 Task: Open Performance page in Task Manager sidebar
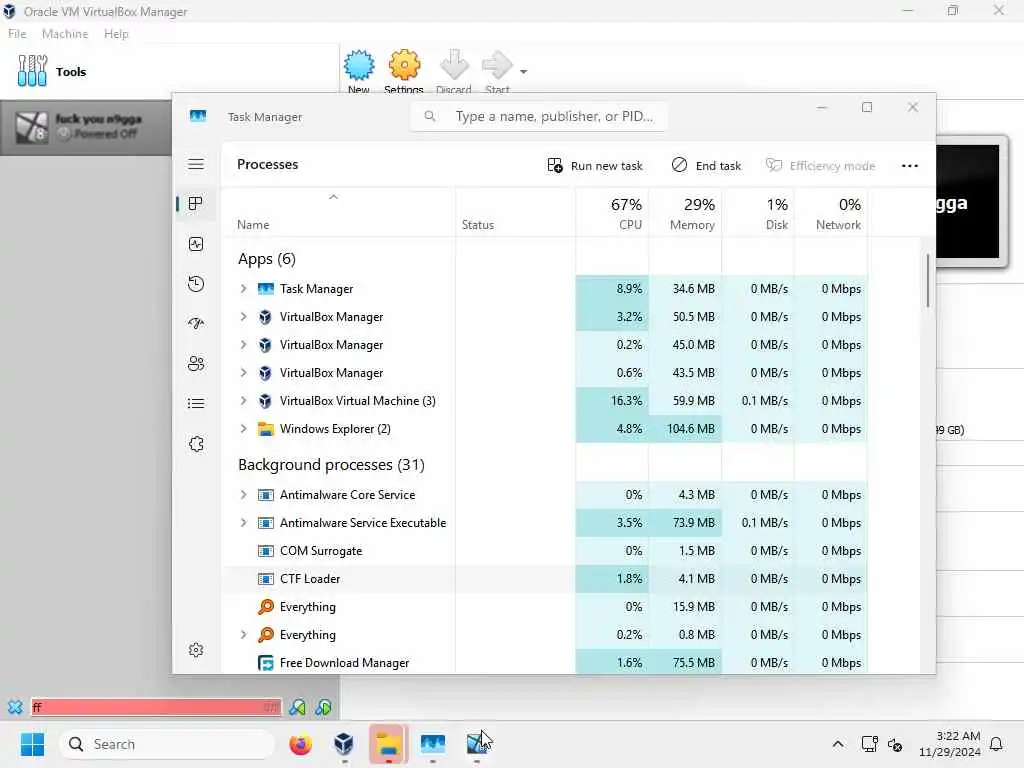(x=196, y=244)
